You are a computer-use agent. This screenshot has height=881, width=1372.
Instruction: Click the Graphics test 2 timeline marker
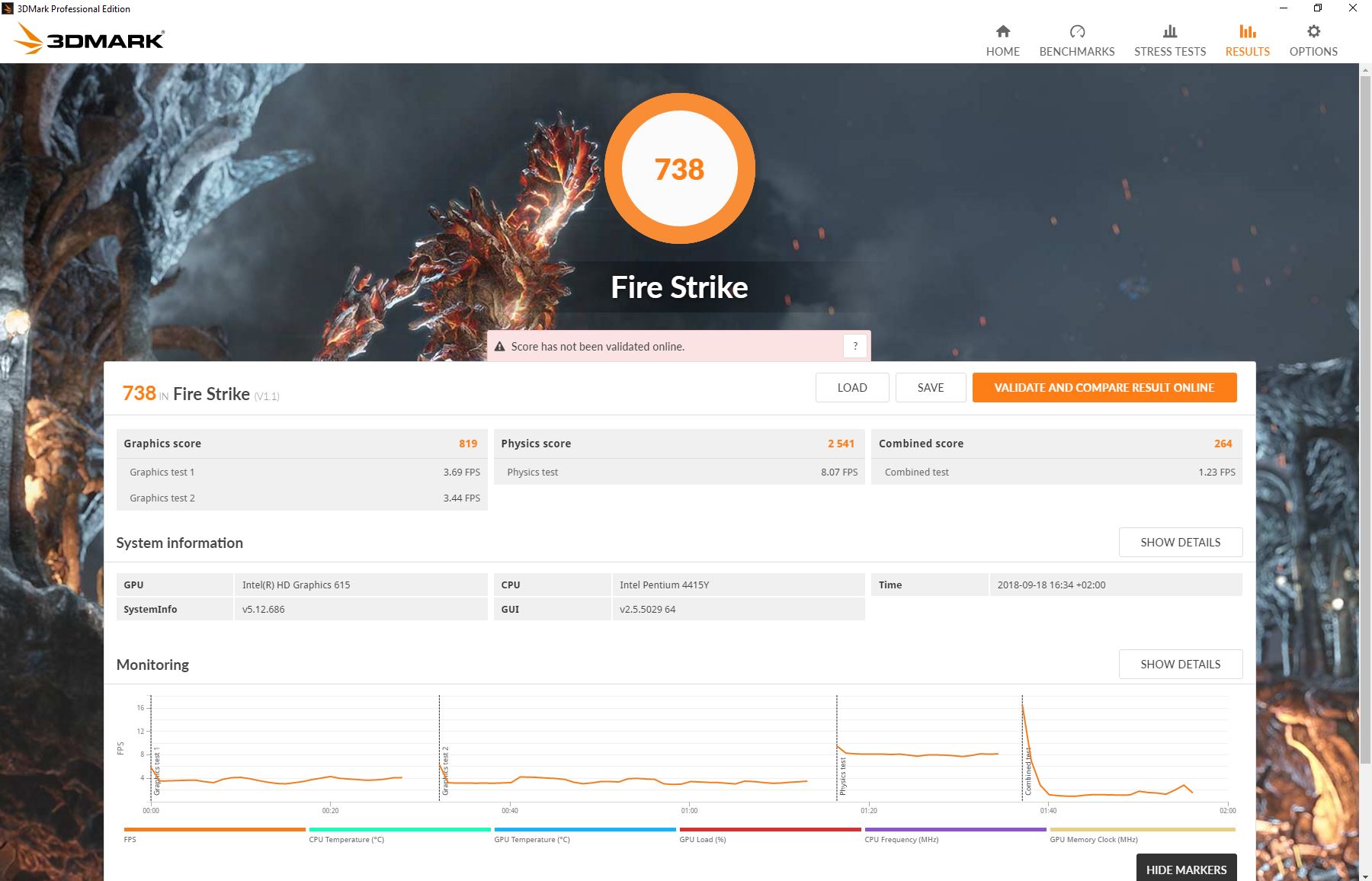[x=445, y=770]
